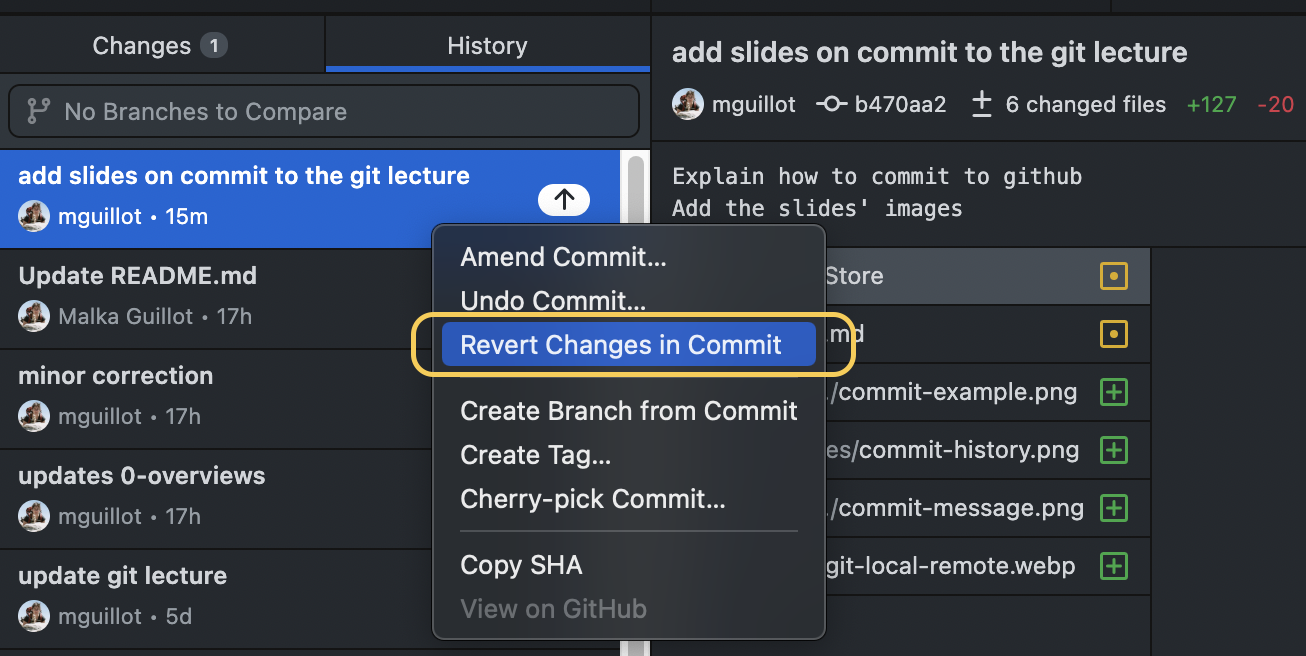
Task: Click the 6 changed files diff icon
Action: coord(982,104)
